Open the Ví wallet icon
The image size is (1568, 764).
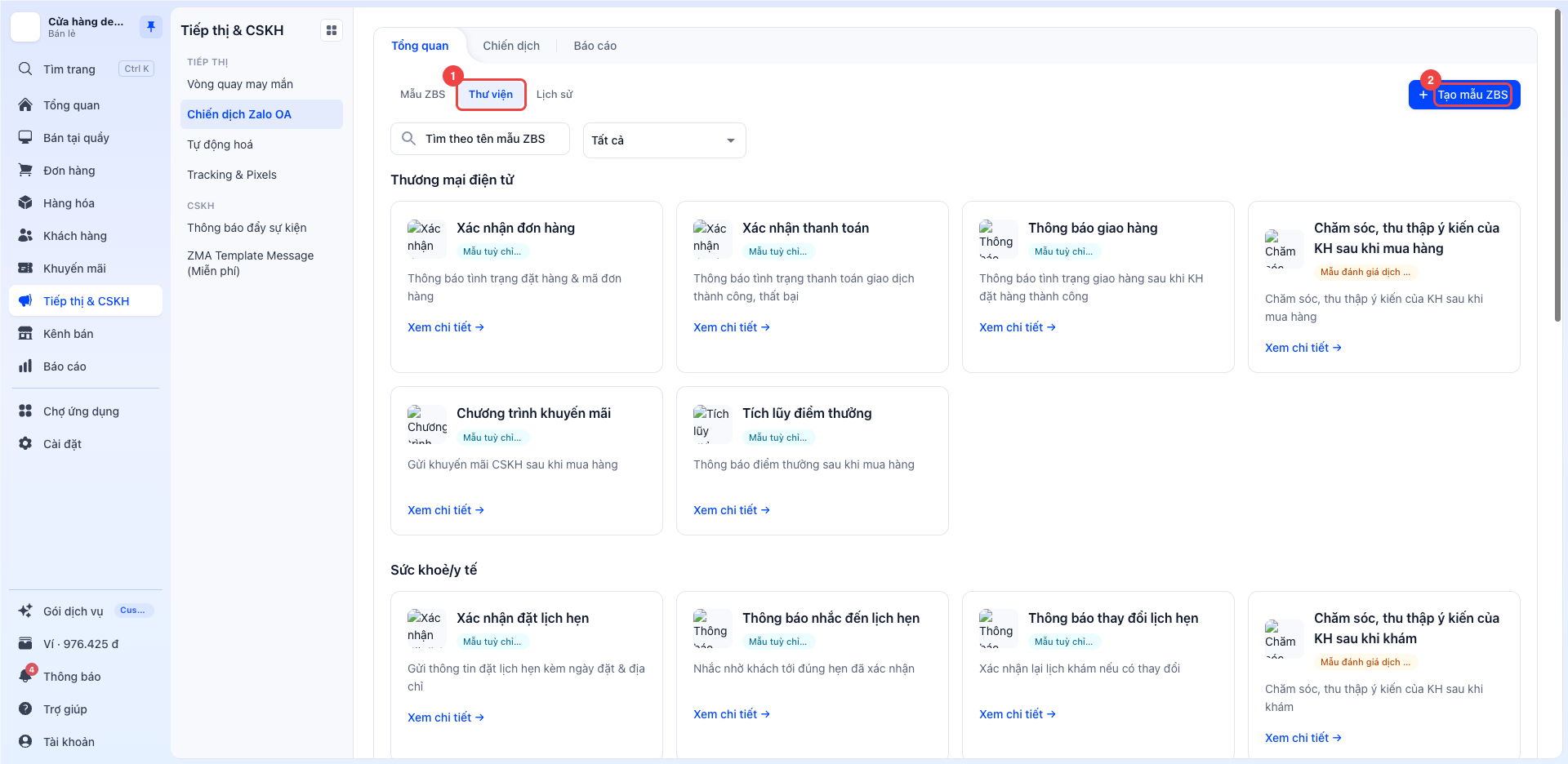pos(25,644)
